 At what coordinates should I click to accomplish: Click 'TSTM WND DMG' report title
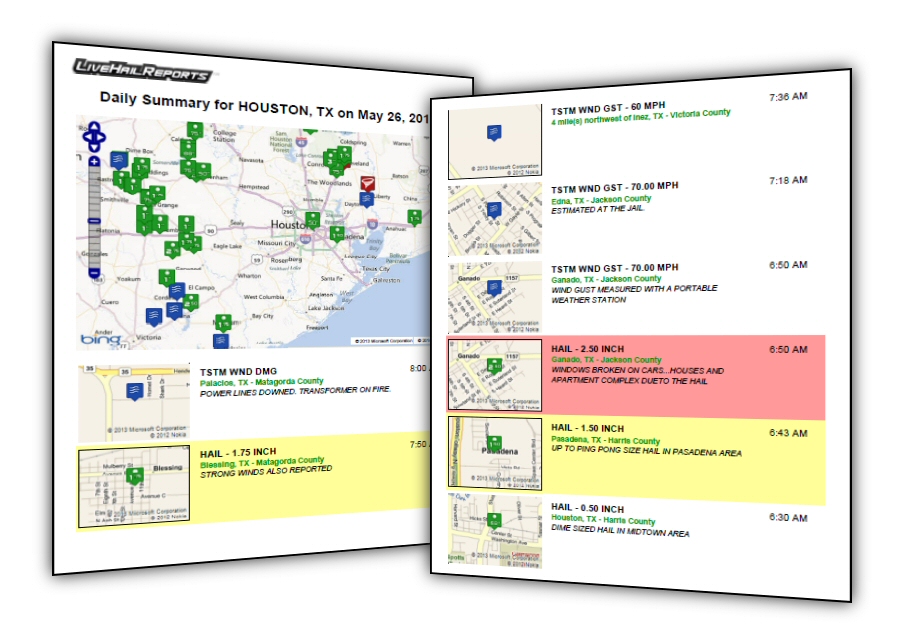(x=238, y=371)
